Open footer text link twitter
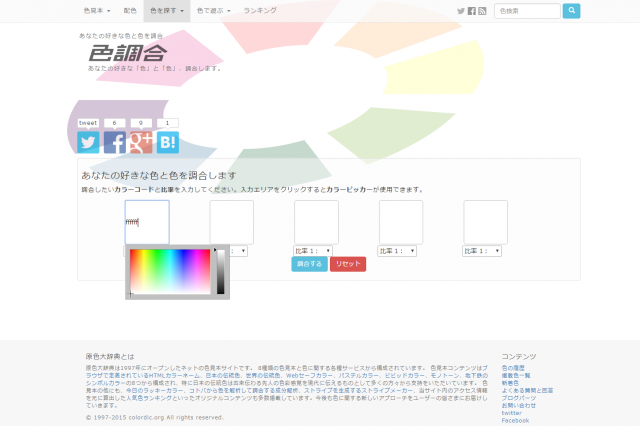The image size is (640, 426). pyautogui.click(x=512, y=413)
